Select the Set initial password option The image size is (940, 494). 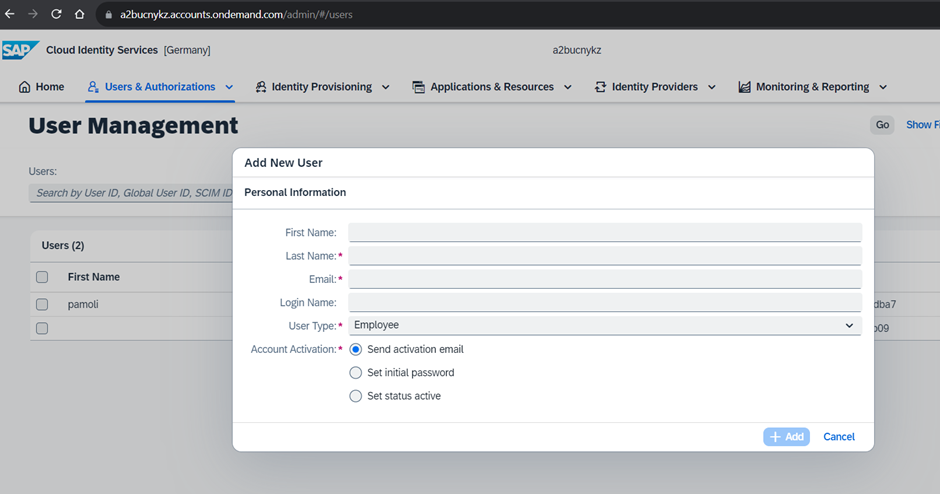355,373
